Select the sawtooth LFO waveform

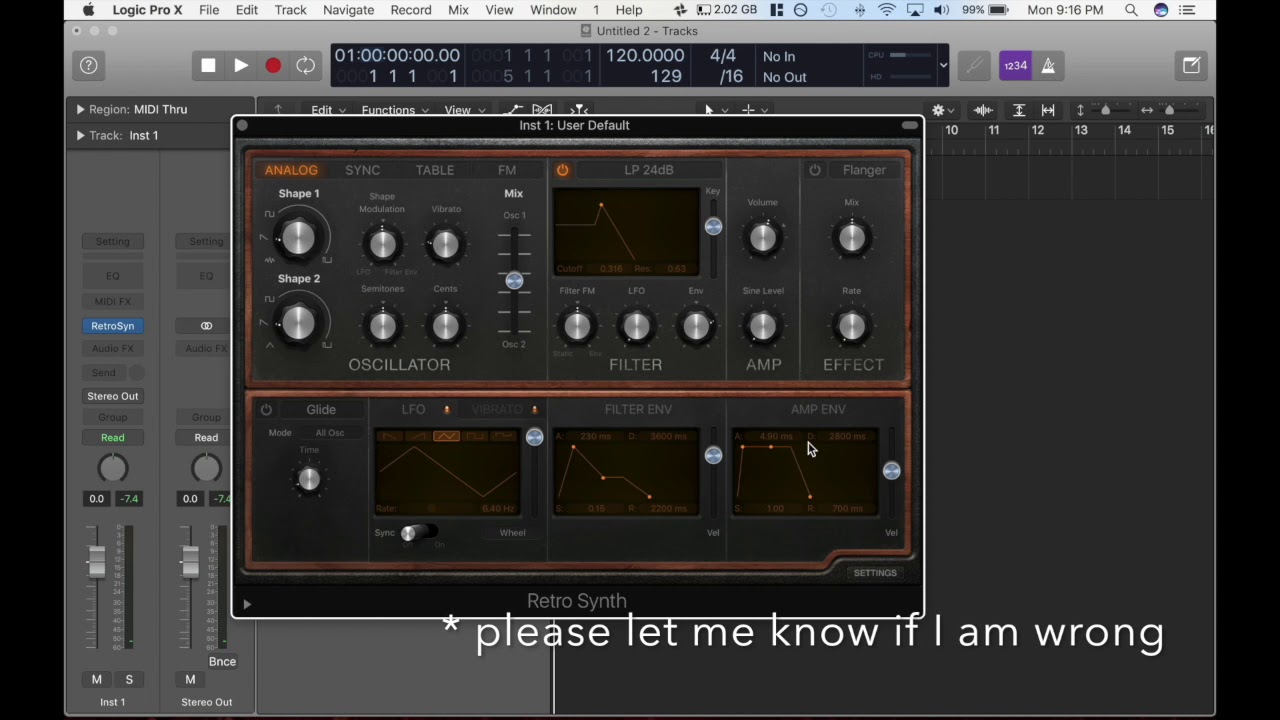(391, 436)
